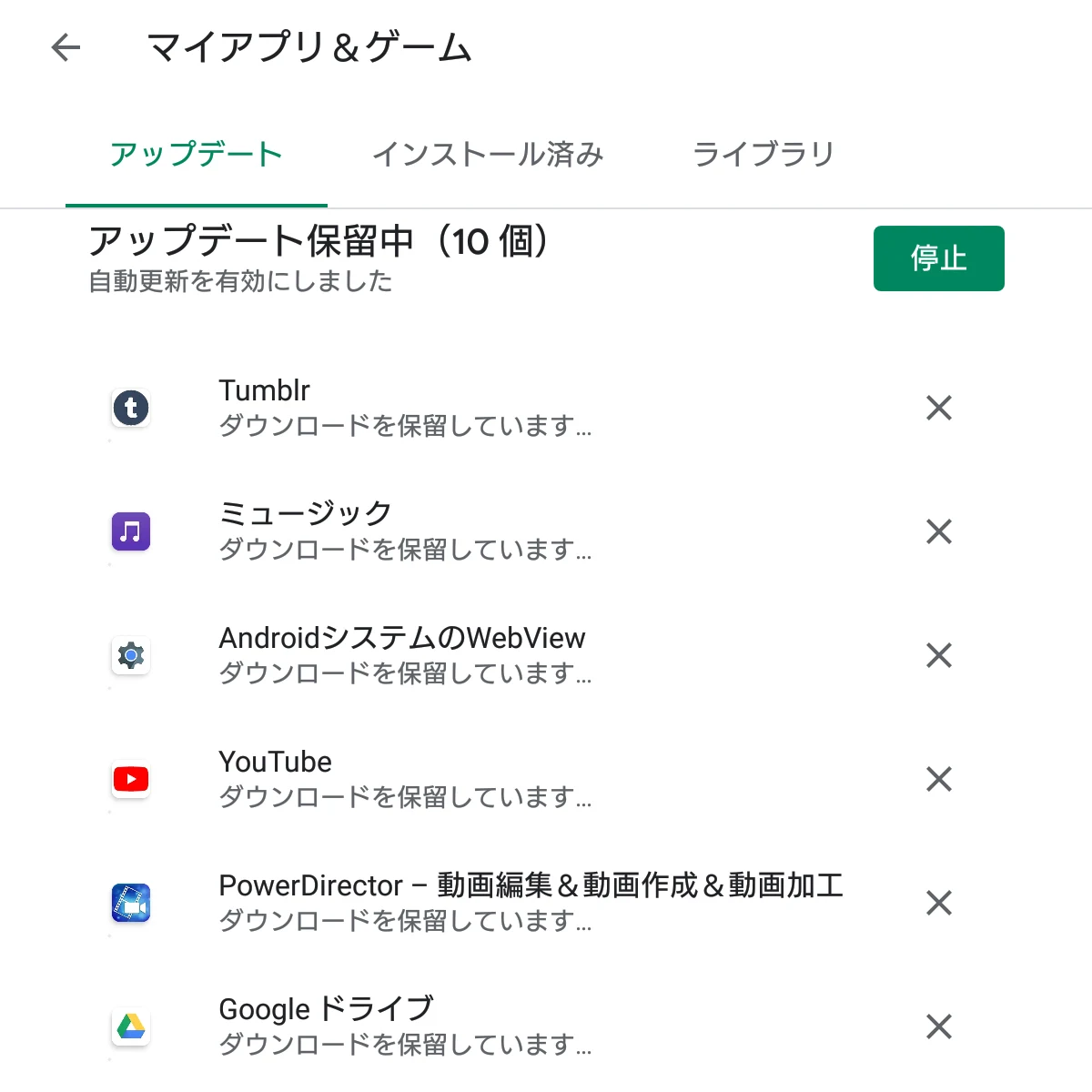This screenshot has height=1092, width=1092.
Task: Tap the Google Drive app icon
Action: (131, 1026)
